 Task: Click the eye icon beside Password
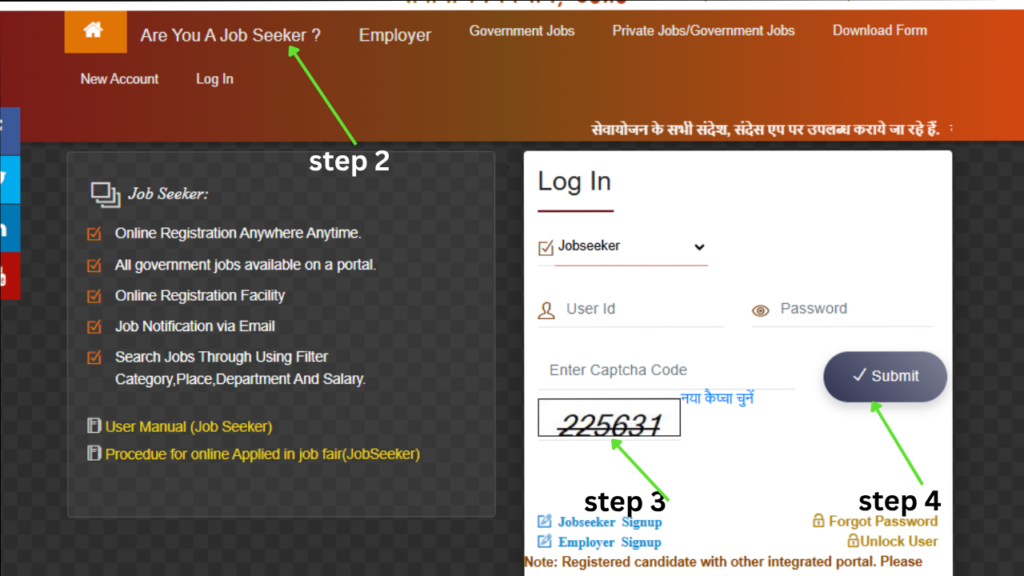point(761,310)
